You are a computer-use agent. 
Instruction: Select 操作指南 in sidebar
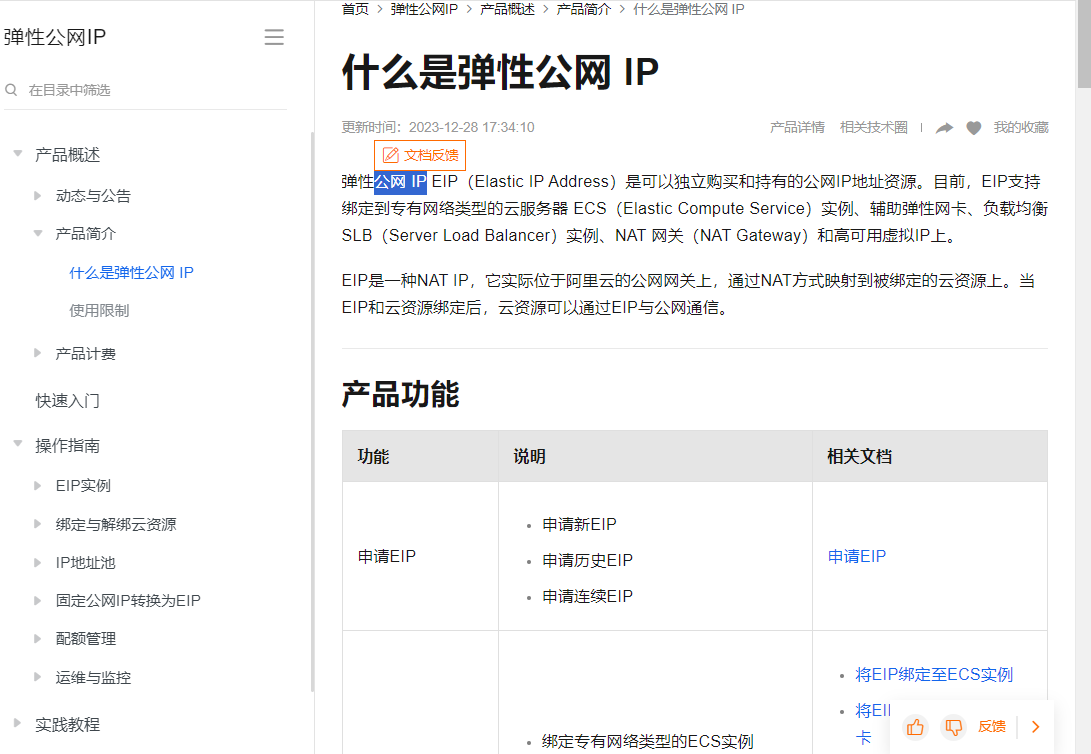(x=67, y=445)
